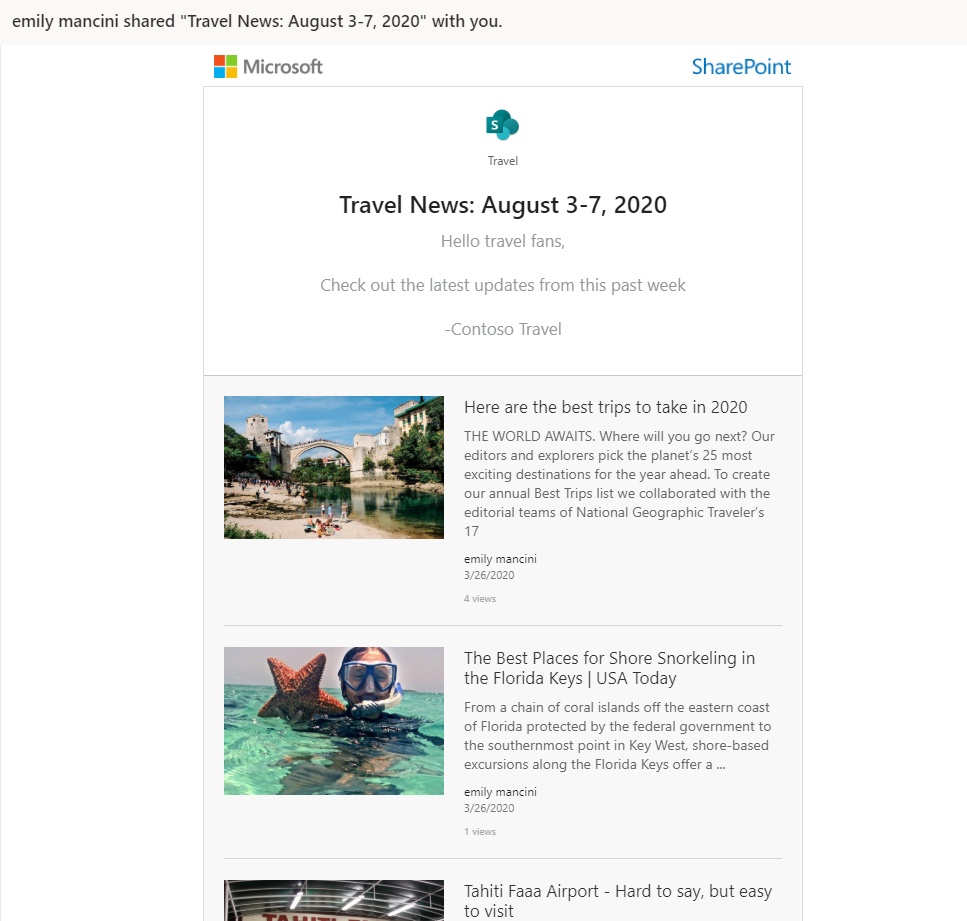Open the Best Places for Shore Snorkeling article
This screenshot has width=967, height=921.
point(609,668)
